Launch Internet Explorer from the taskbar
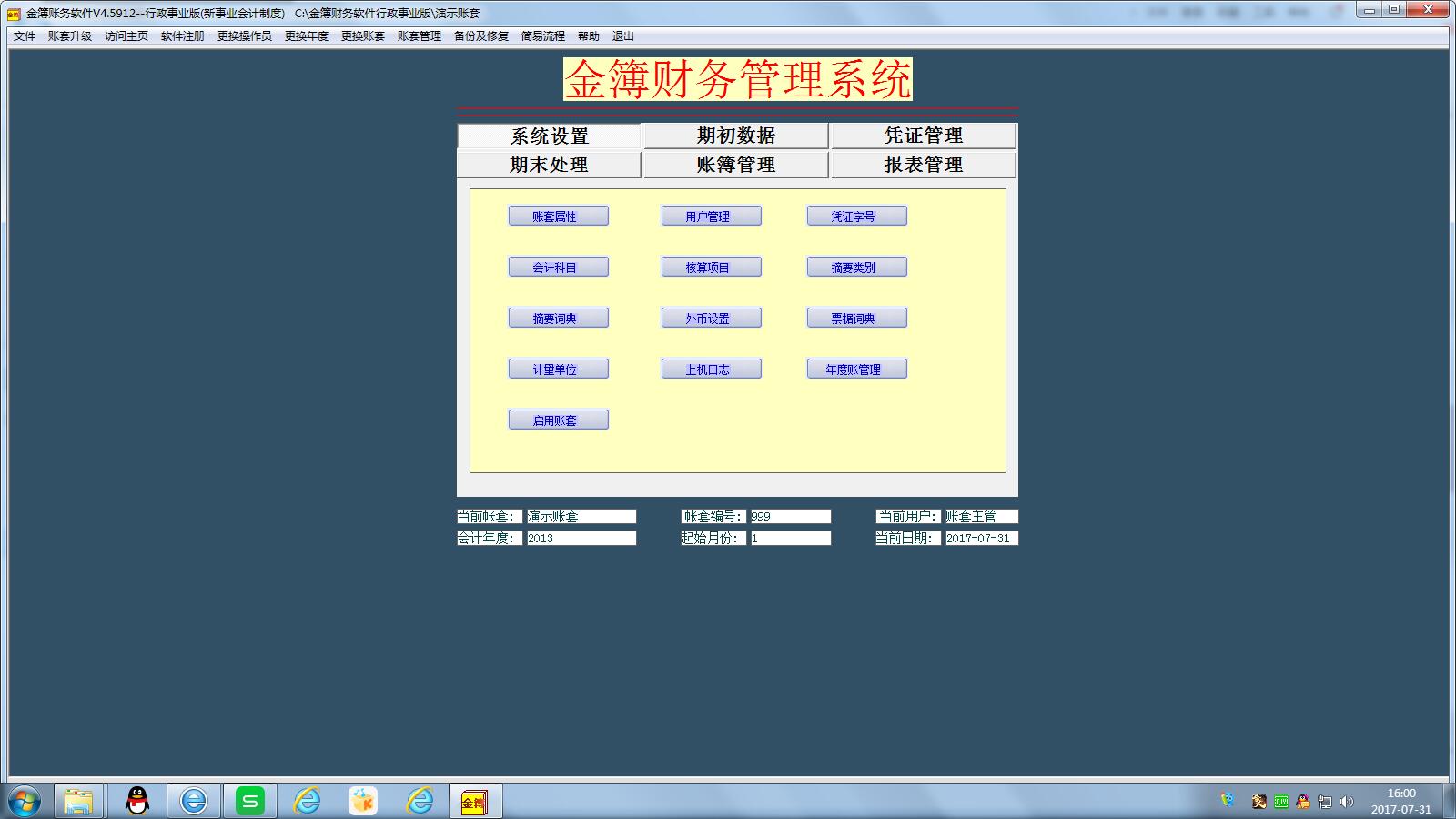1456x819 pixels. (192, 801)
